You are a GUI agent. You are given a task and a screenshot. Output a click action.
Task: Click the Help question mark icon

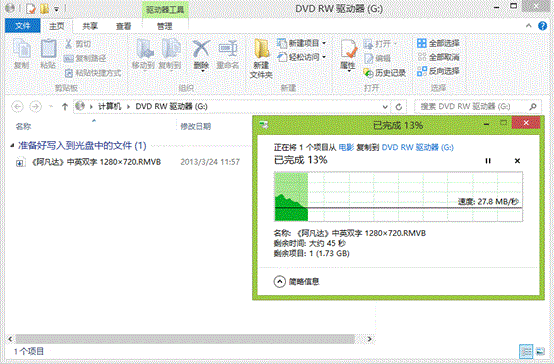[x=542, y=26]
